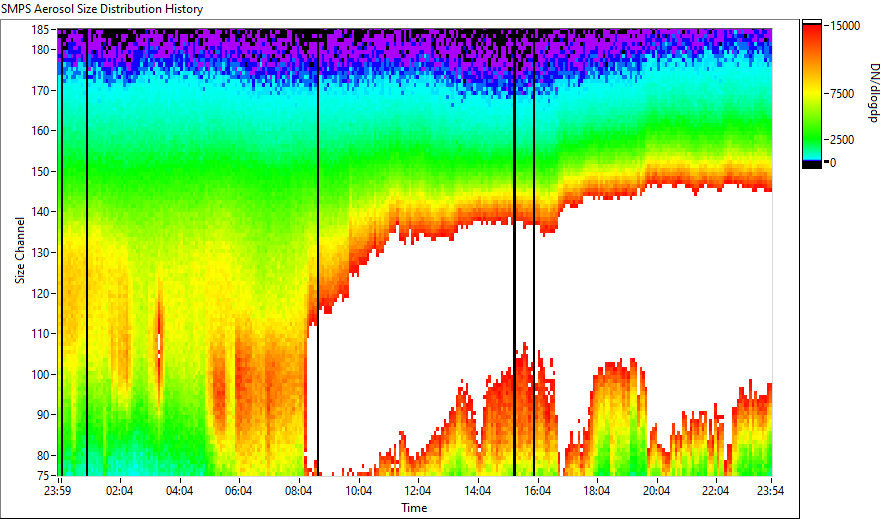Click the color ramp bar of the legend
884x519 pixels.
(812, 94)
